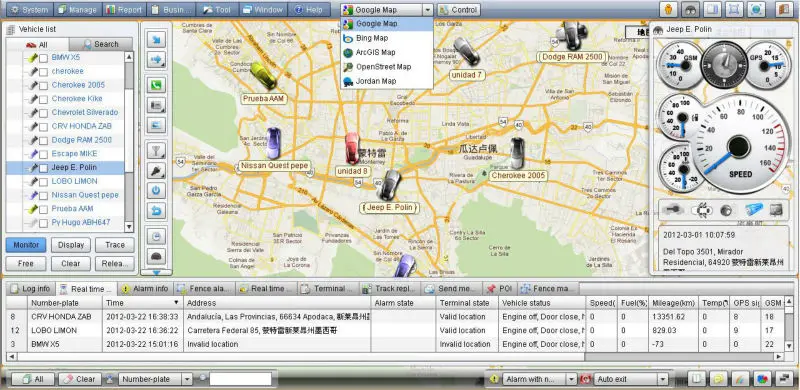The image size is (800, 390).
Task: Switch to the Alarm info tab
Action: [x=145, y=288]
